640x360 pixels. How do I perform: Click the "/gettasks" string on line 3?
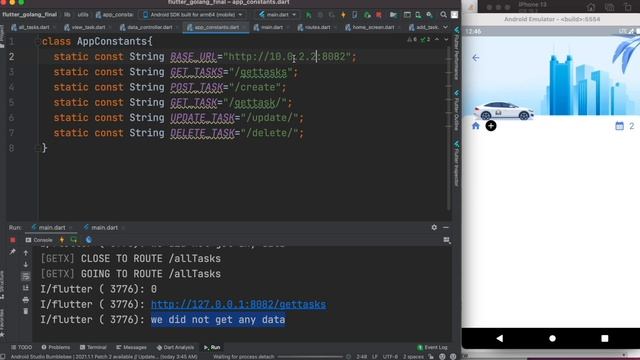260,72
